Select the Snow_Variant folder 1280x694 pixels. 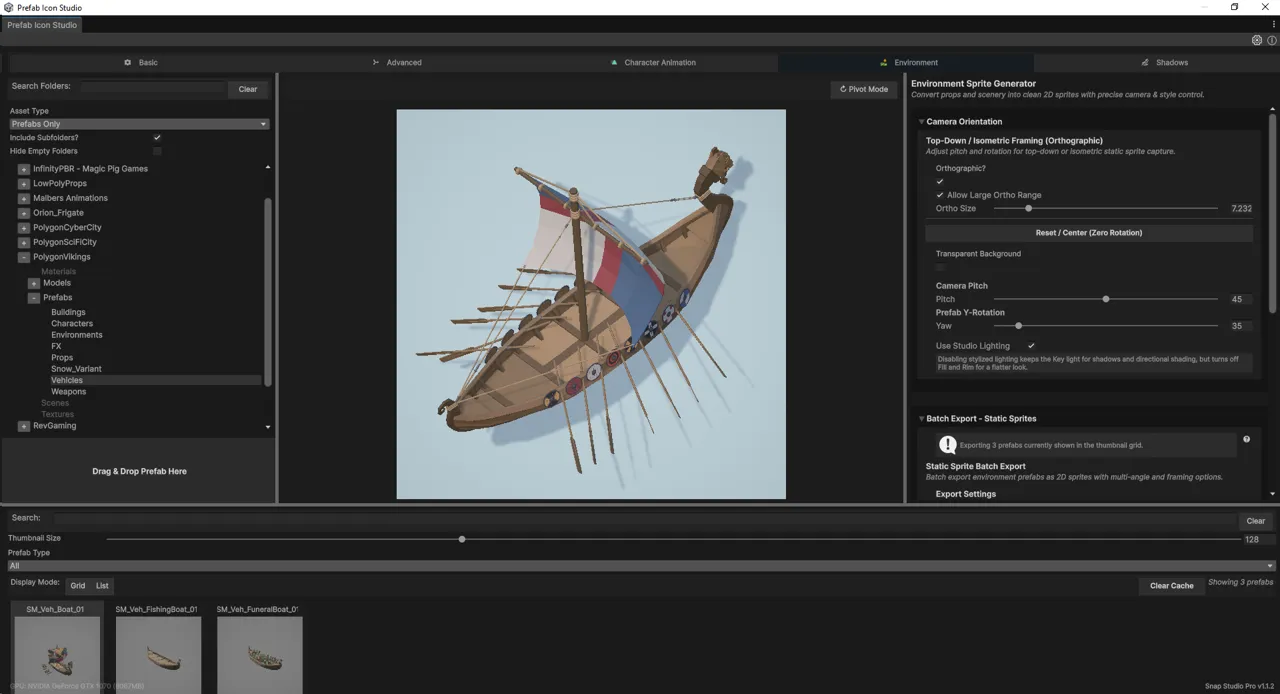pyautogui.click(x=76, y=369)
